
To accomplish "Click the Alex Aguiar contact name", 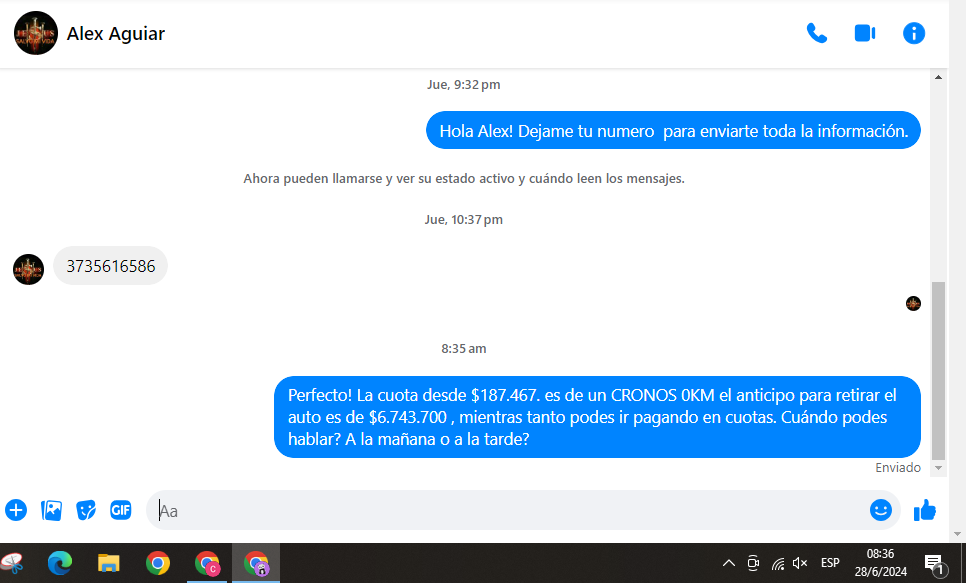I will coord(116,34).
